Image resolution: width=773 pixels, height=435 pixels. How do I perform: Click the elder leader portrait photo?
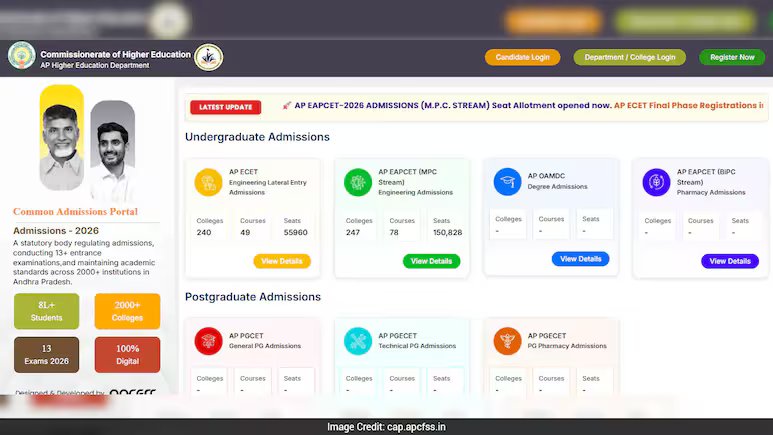[62, 138]
